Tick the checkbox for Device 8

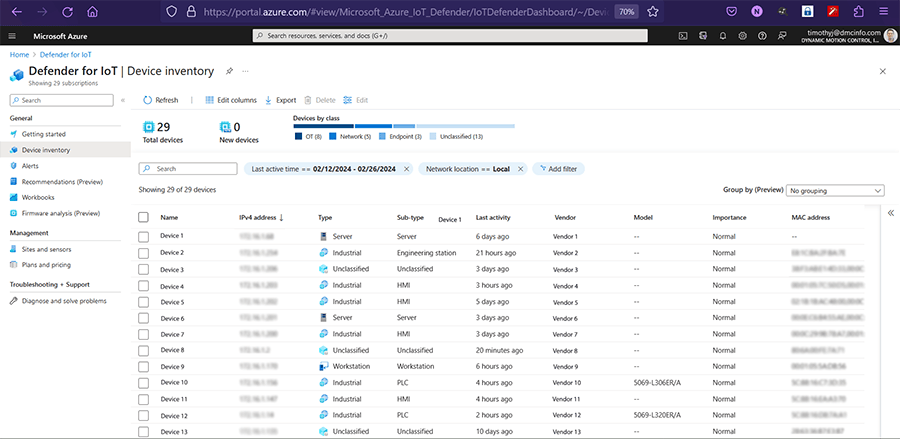point(143,350)
